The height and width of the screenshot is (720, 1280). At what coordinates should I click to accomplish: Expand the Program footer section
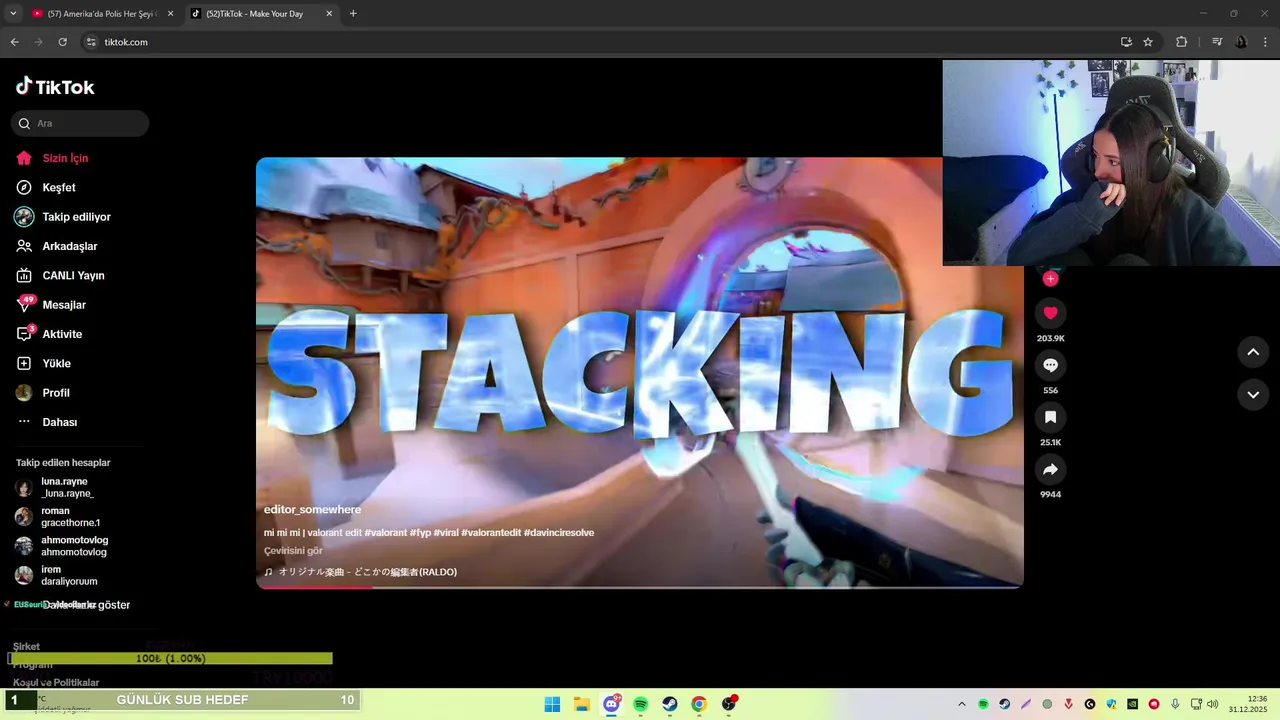[x=33, y=665]
